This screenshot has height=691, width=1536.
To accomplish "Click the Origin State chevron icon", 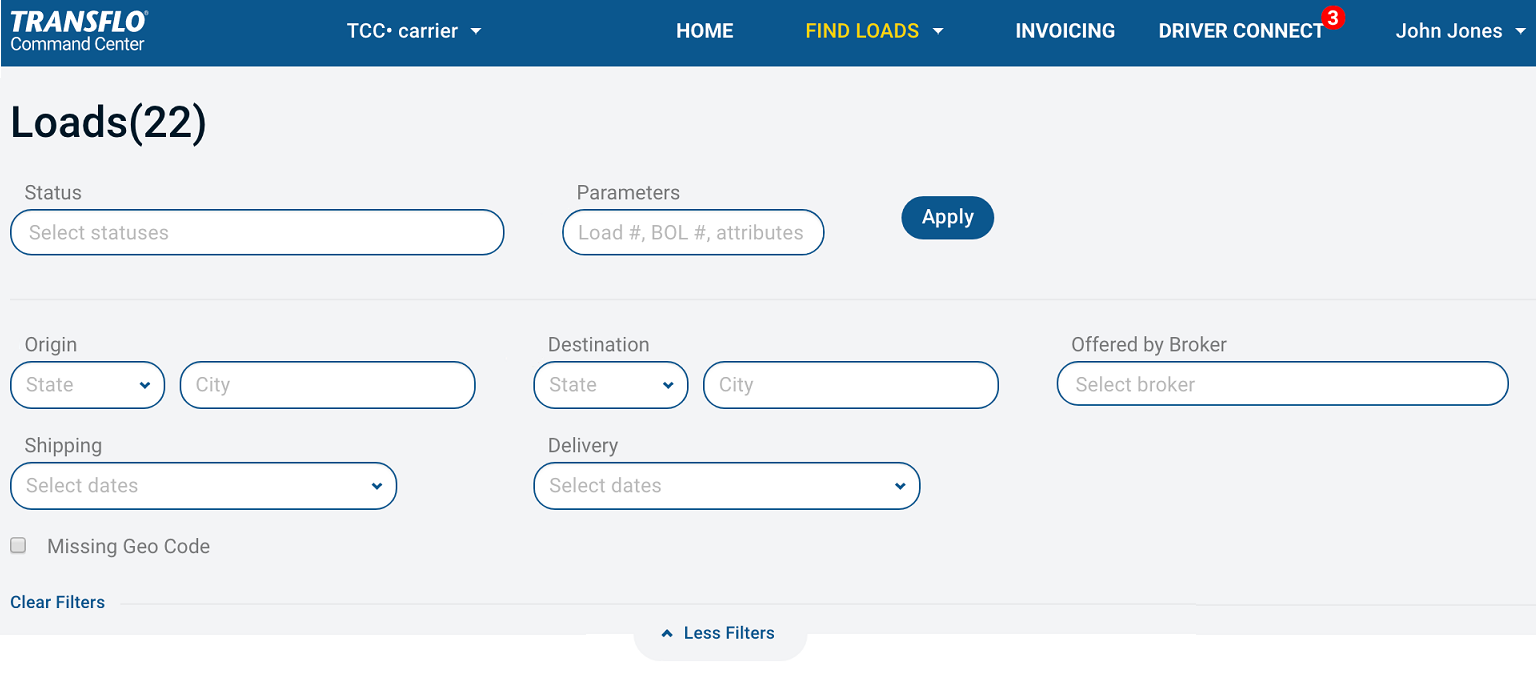I will [145, 385].
